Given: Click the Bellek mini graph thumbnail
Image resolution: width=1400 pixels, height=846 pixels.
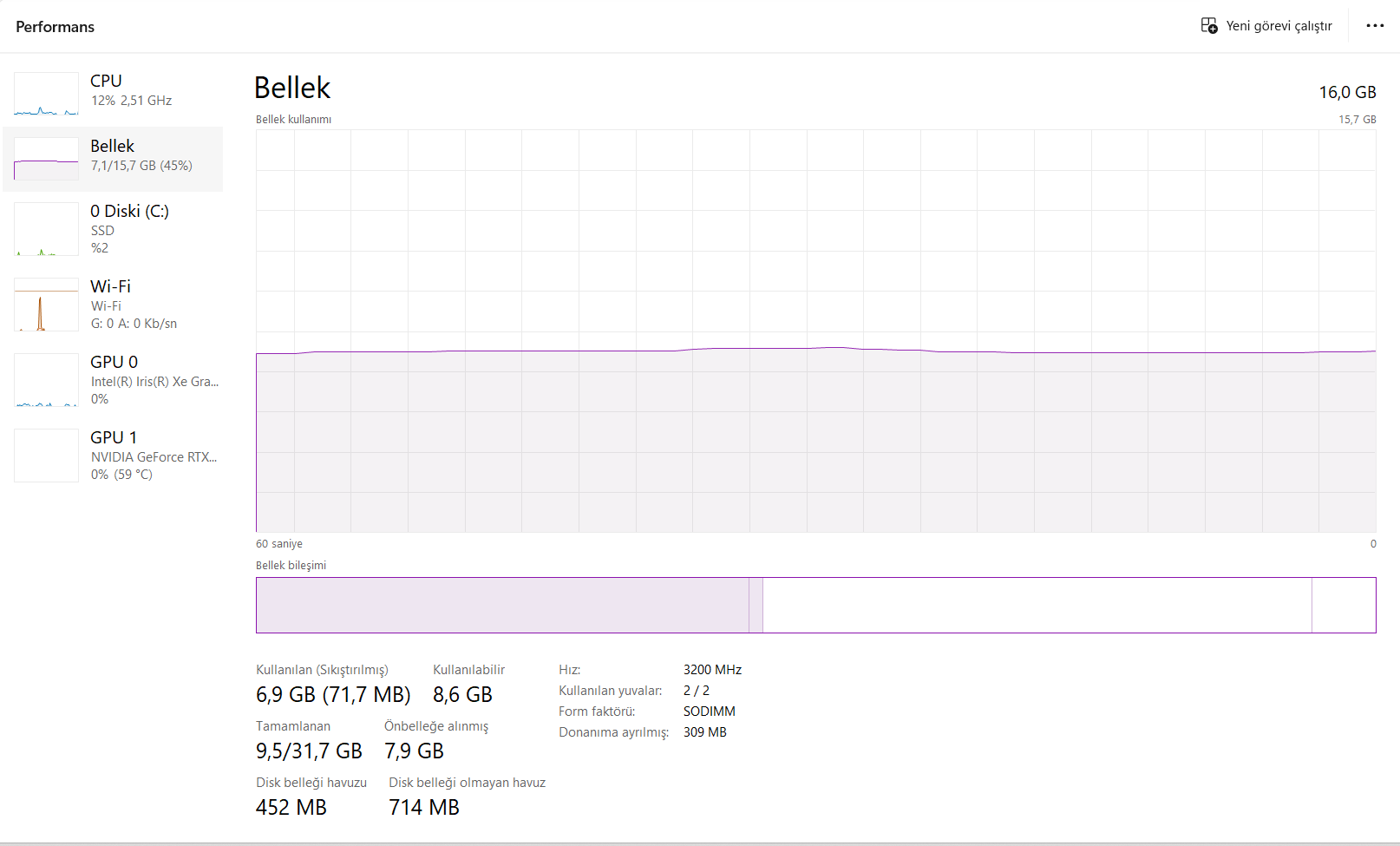Looking at the screenshot, I should click(x=46, y=159).
